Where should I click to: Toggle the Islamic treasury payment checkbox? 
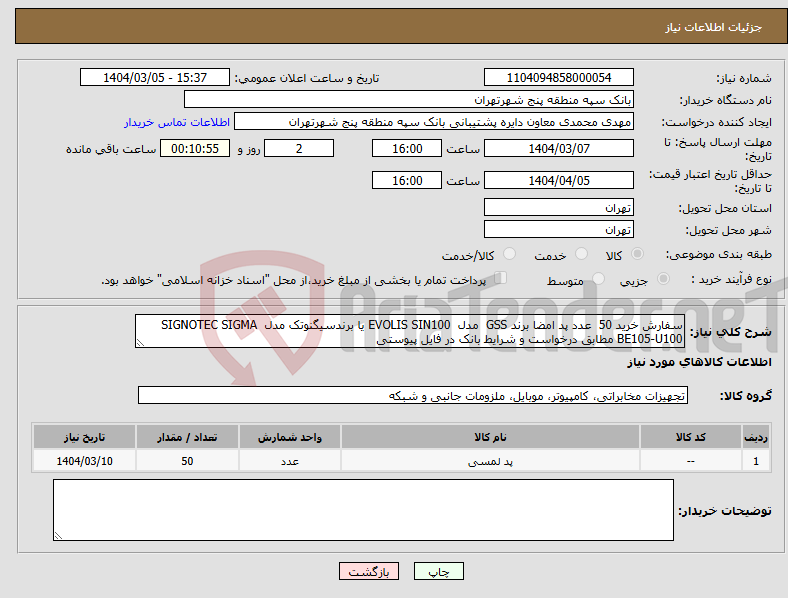tap(501, 278)
